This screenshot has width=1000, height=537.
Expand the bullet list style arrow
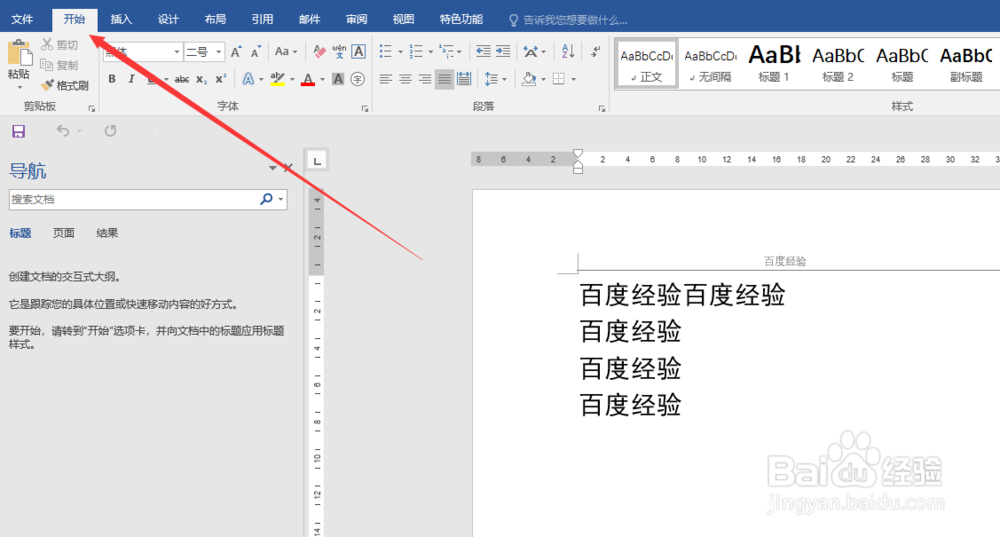(401, 52)
